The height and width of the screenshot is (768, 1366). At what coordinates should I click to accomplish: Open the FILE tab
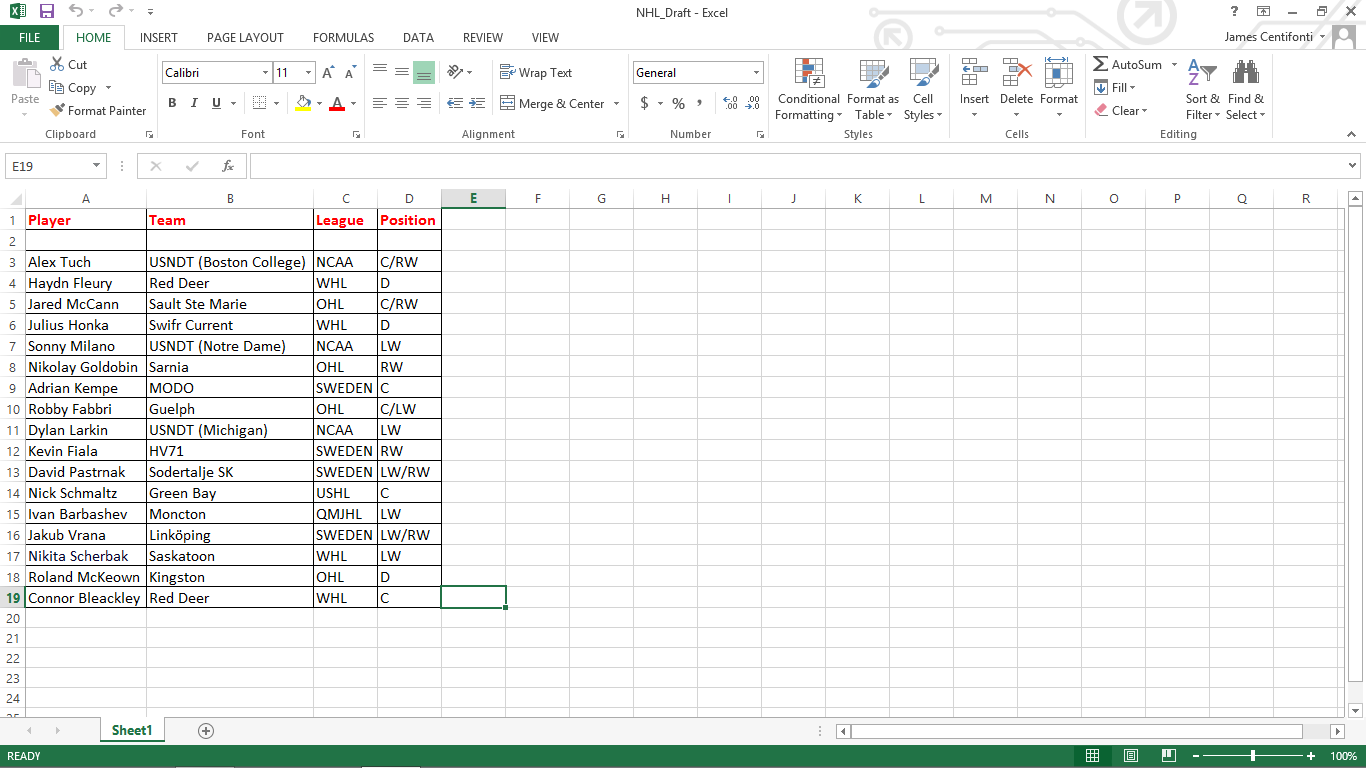[30, 38]
